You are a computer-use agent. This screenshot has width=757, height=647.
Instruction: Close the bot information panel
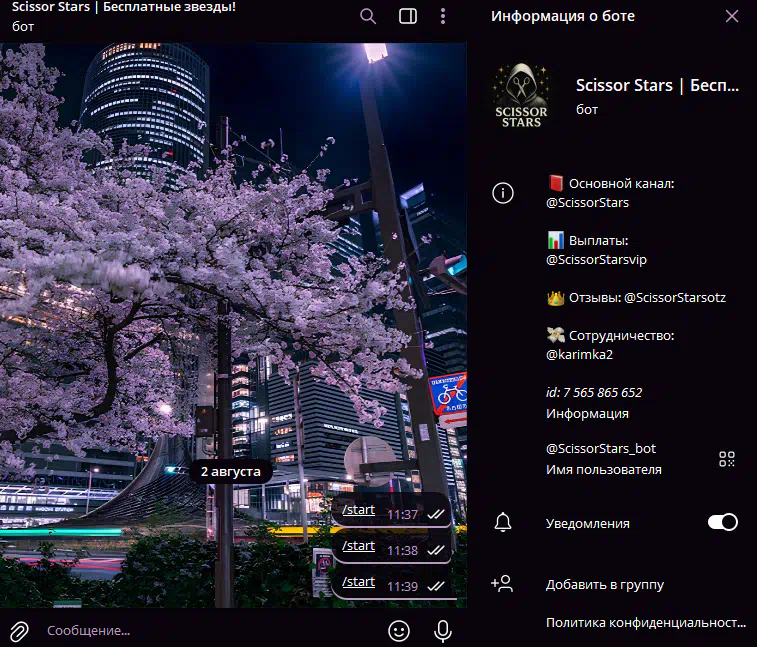[x=732, y=16]
